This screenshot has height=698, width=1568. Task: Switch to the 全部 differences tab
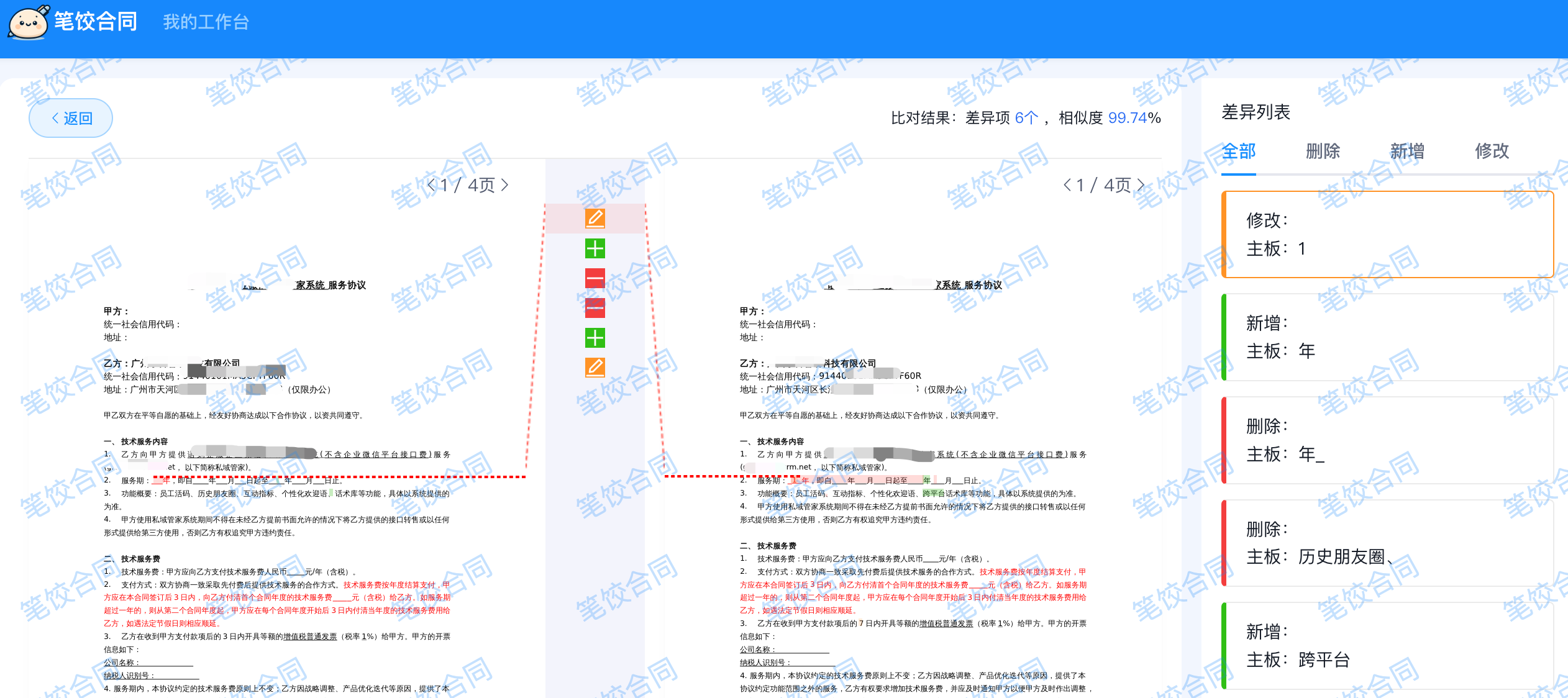click(x=1238, y=152)
